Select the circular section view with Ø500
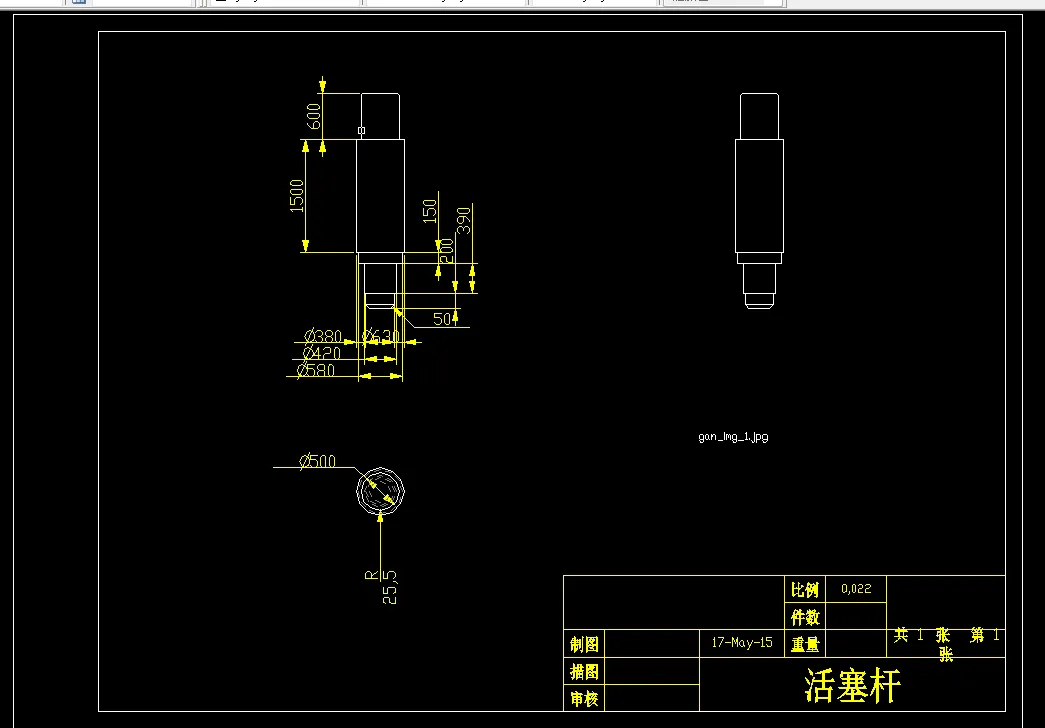Image resolution: width=1045 pixels, height=728 pixels. (x=381, y=491)
